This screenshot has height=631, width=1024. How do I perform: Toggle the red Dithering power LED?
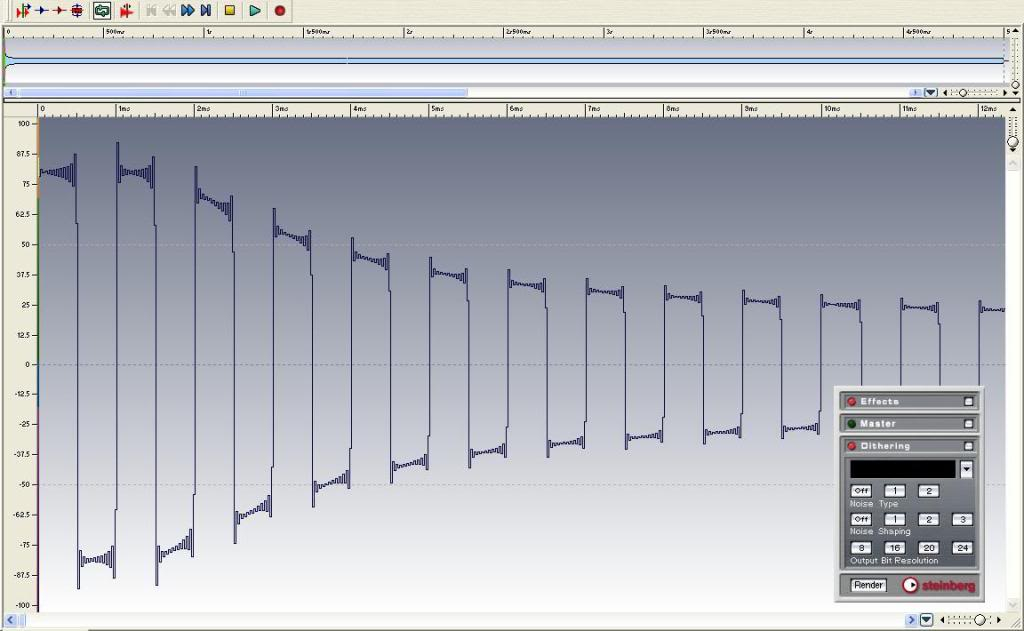point(852,446)
